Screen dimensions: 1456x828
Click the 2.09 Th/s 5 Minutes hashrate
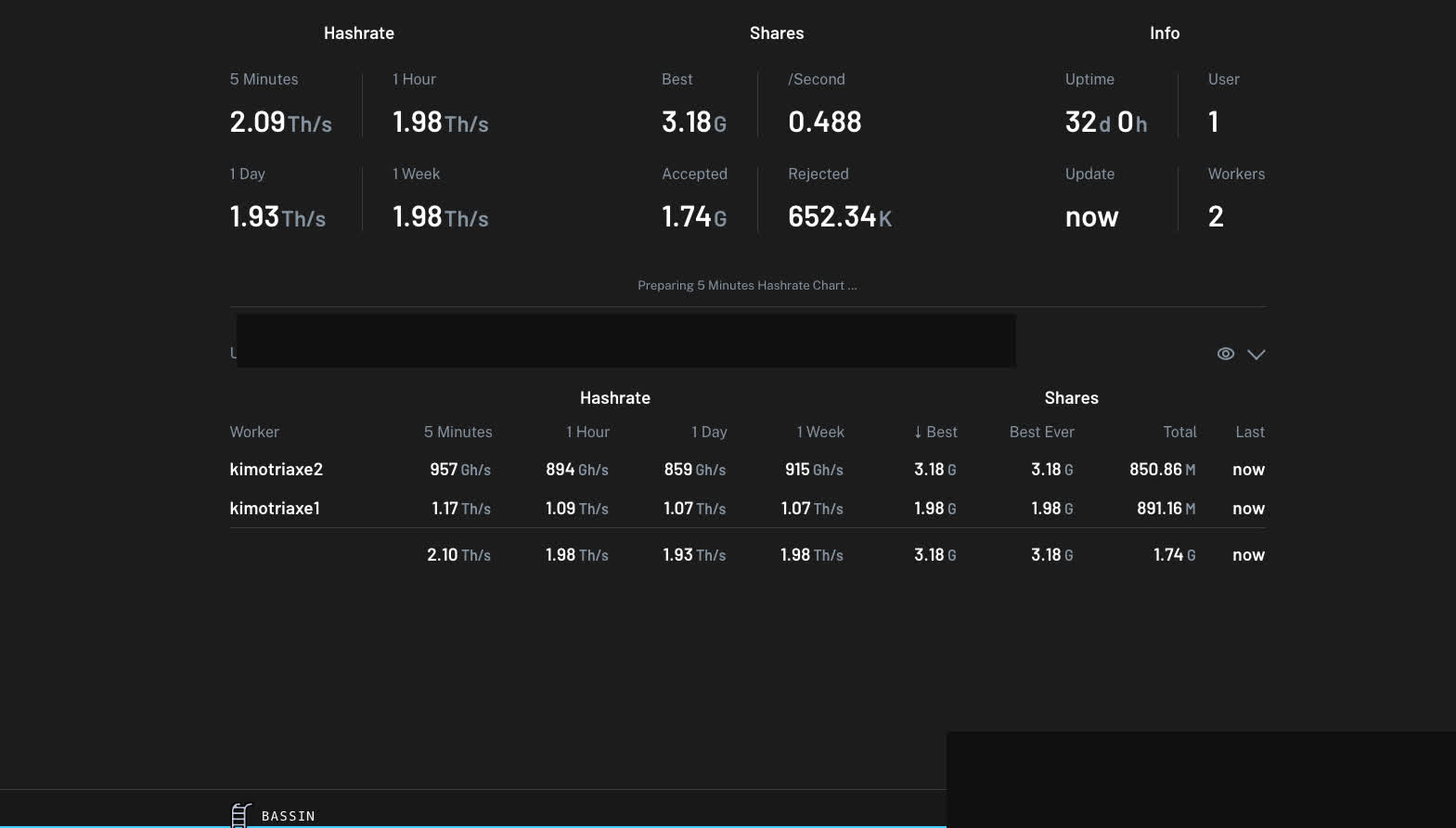280,123
